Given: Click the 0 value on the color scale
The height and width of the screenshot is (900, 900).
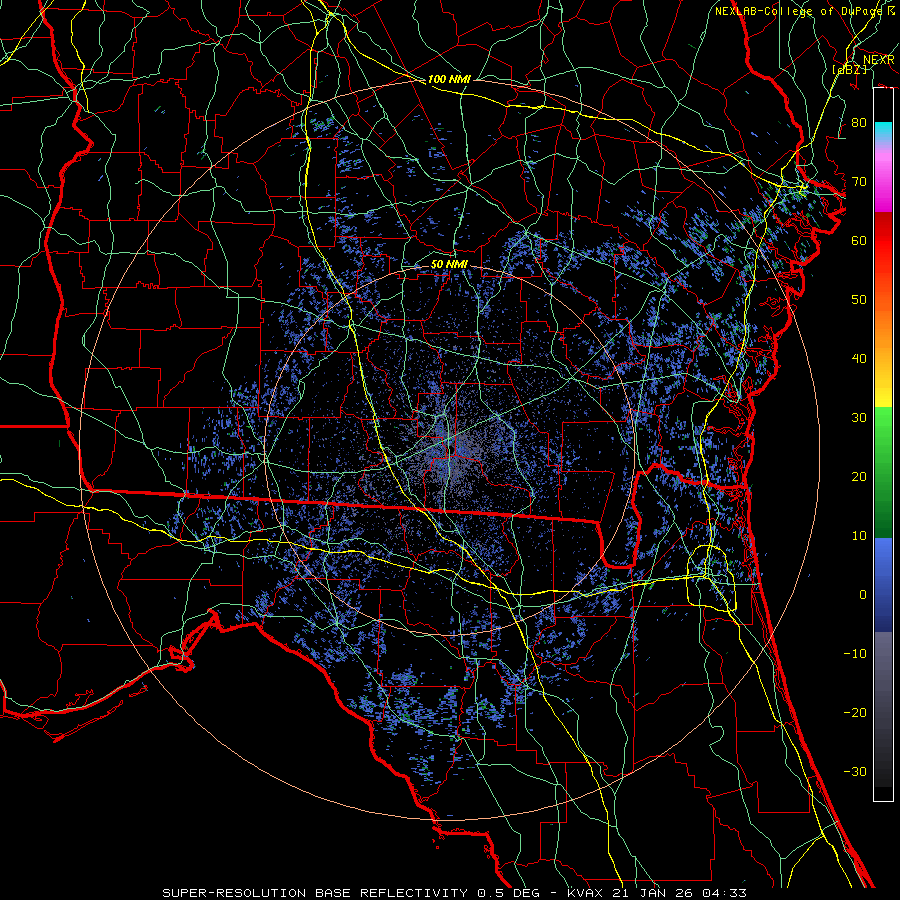Looking at the screenshot, I should pyautogui.click(x=863, y=595).
